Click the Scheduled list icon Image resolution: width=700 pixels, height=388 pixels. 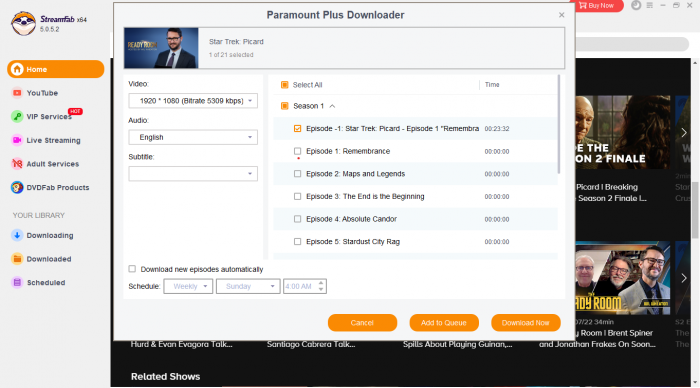tap(17, 283)
